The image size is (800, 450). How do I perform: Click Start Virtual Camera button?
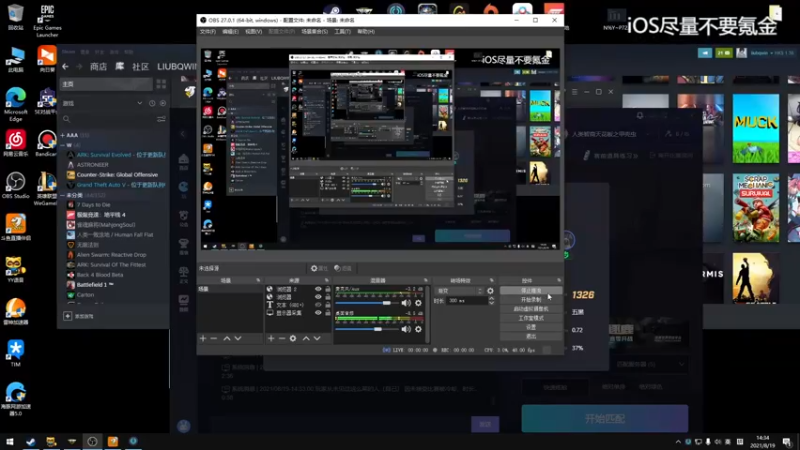coord(531,309)
